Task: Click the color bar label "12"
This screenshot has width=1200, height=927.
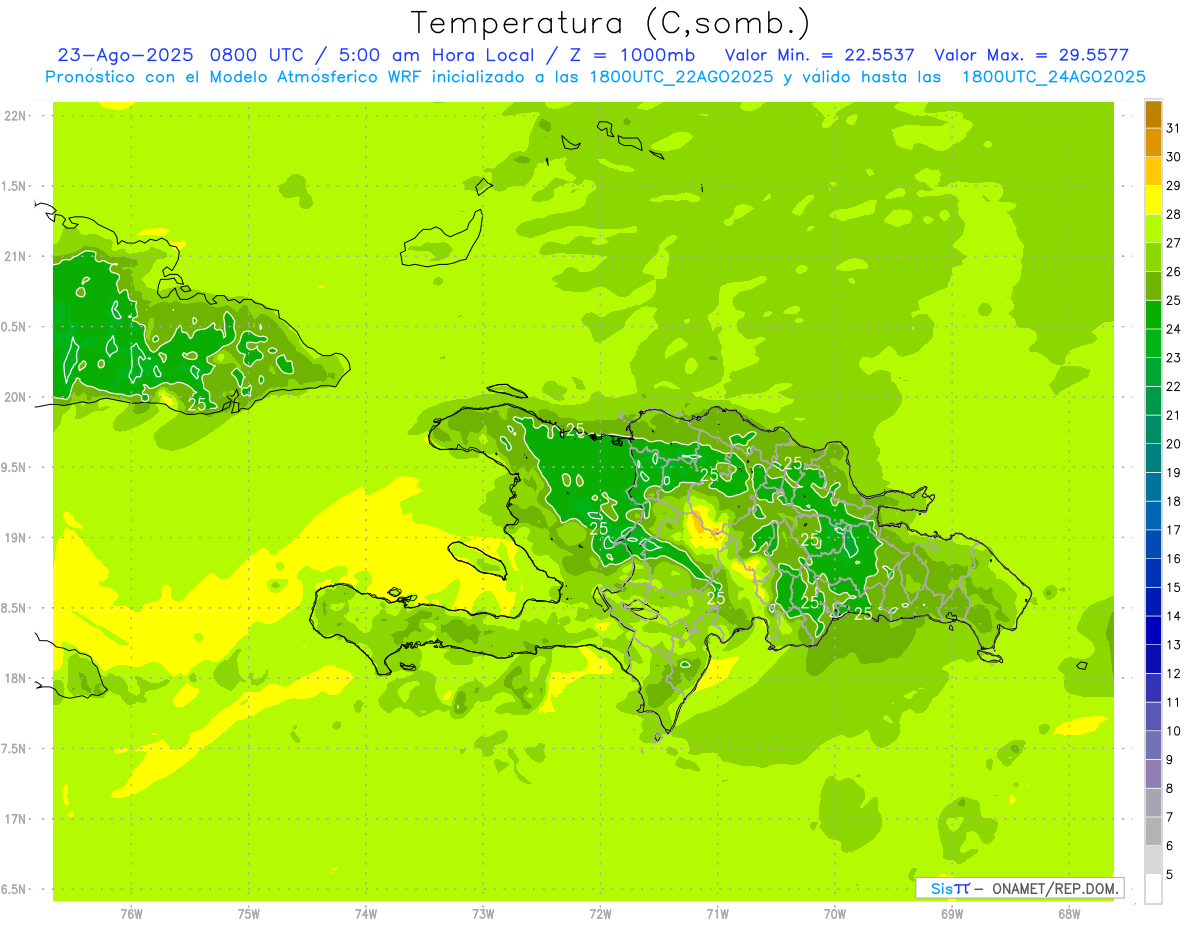Action: coord(1173,674)
